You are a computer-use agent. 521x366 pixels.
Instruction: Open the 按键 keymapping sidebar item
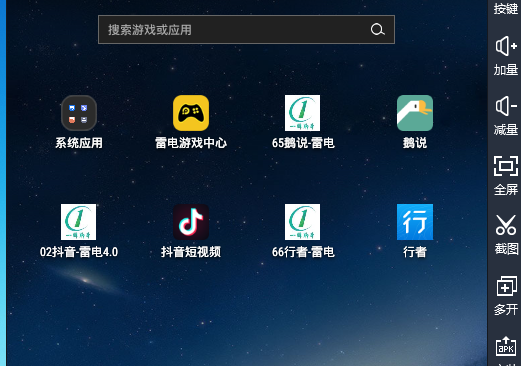[x=506, y=9]
